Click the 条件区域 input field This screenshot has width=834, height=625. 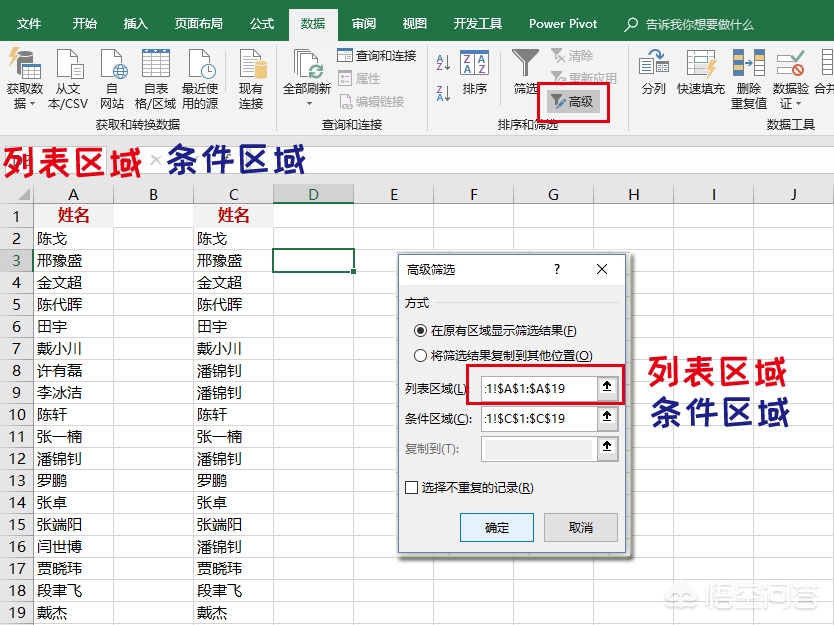(539, 419)
